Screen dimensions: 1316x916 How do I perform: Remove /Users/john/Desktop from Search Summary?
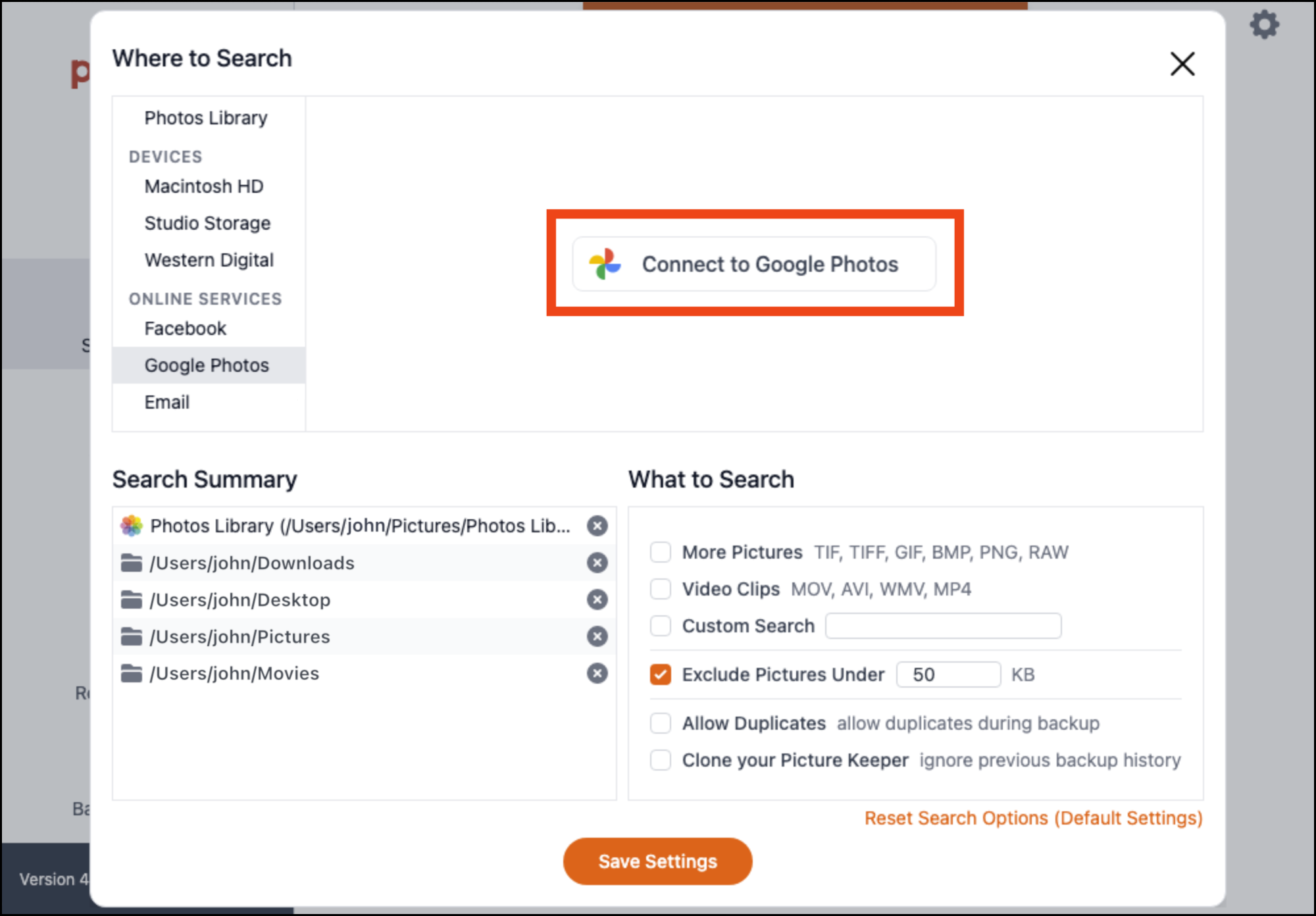(x=597, y=599)
